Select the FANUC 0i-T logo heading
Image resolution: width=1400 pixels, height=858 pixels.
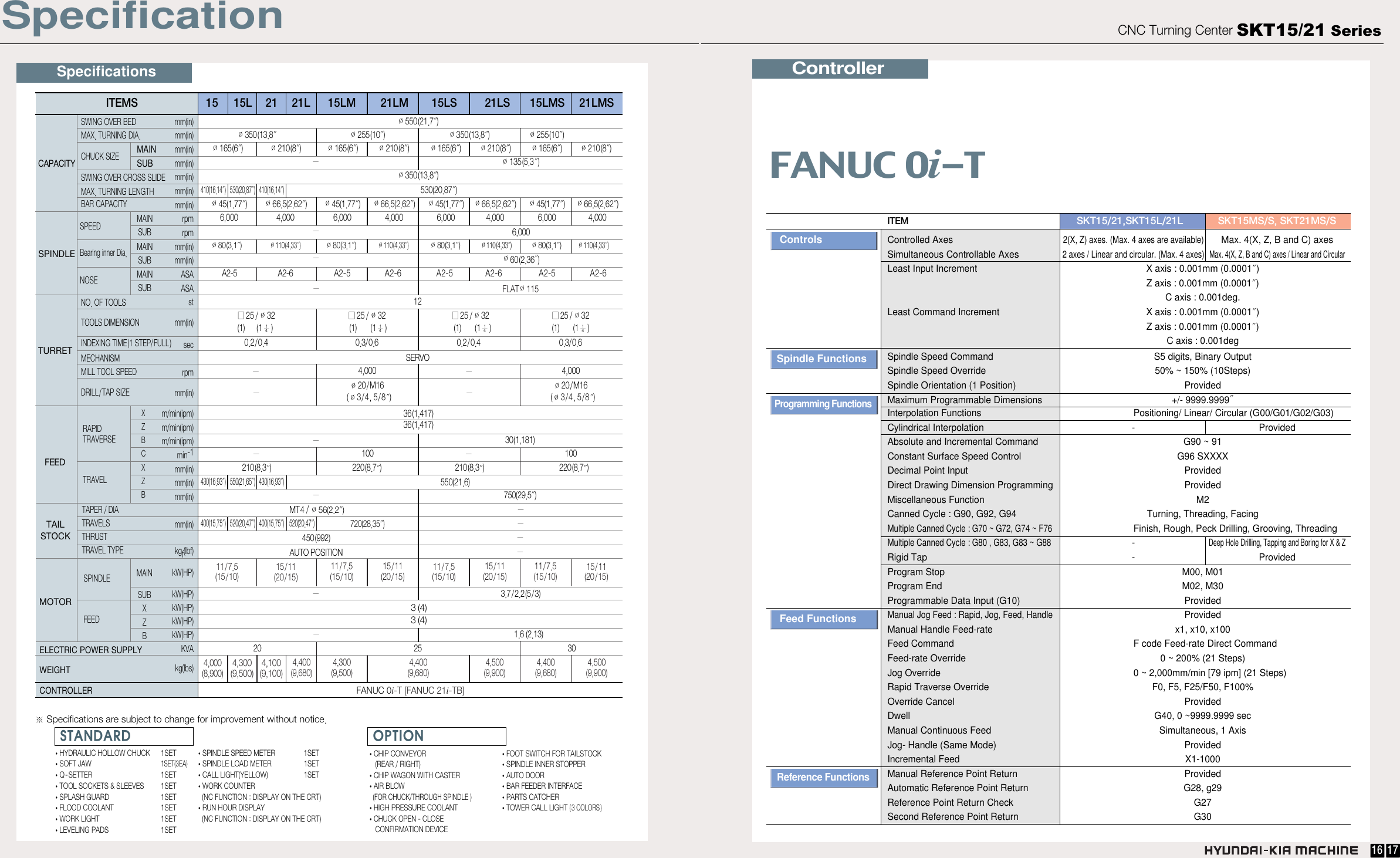pyautogui.click(x=877, y=165)
